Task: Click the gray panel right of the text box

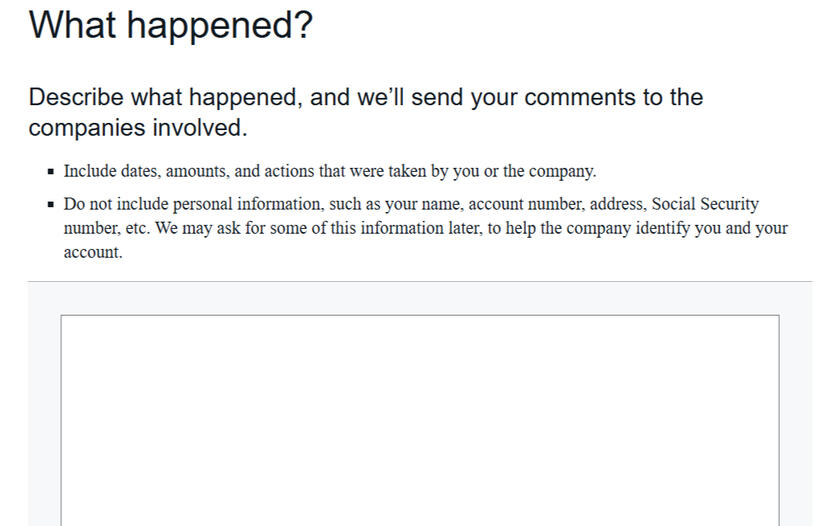Action: pyautogui.click(x=795, y=420)
